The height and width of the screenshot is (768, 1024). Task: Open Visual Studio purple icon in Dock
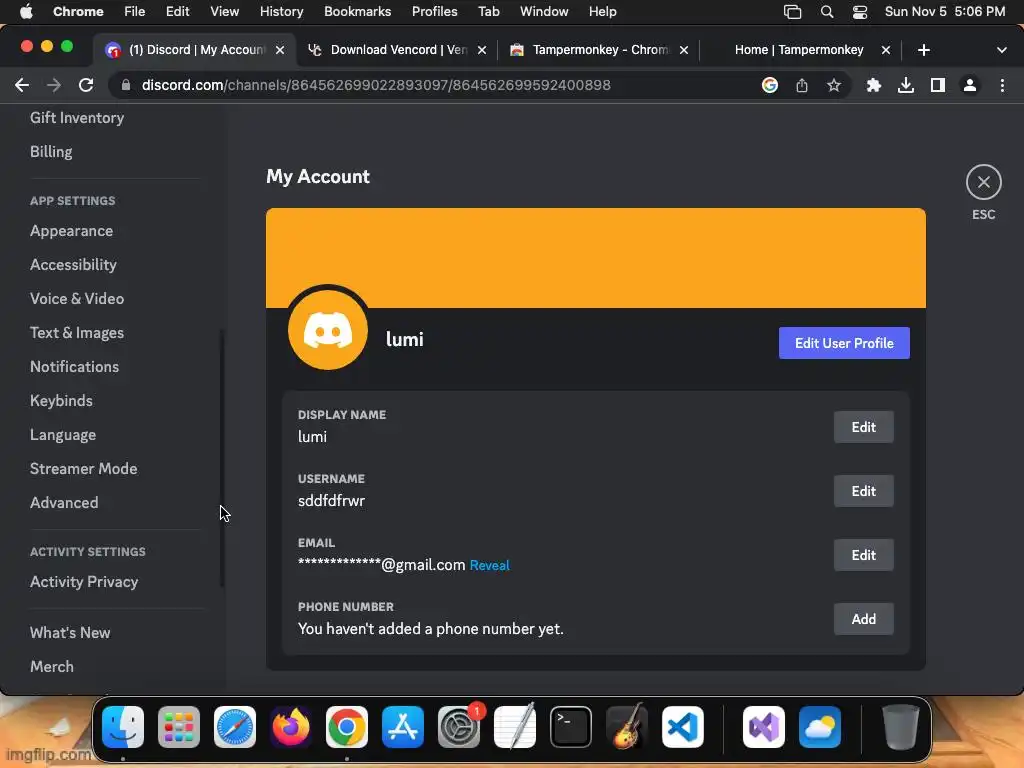point(763,727)
